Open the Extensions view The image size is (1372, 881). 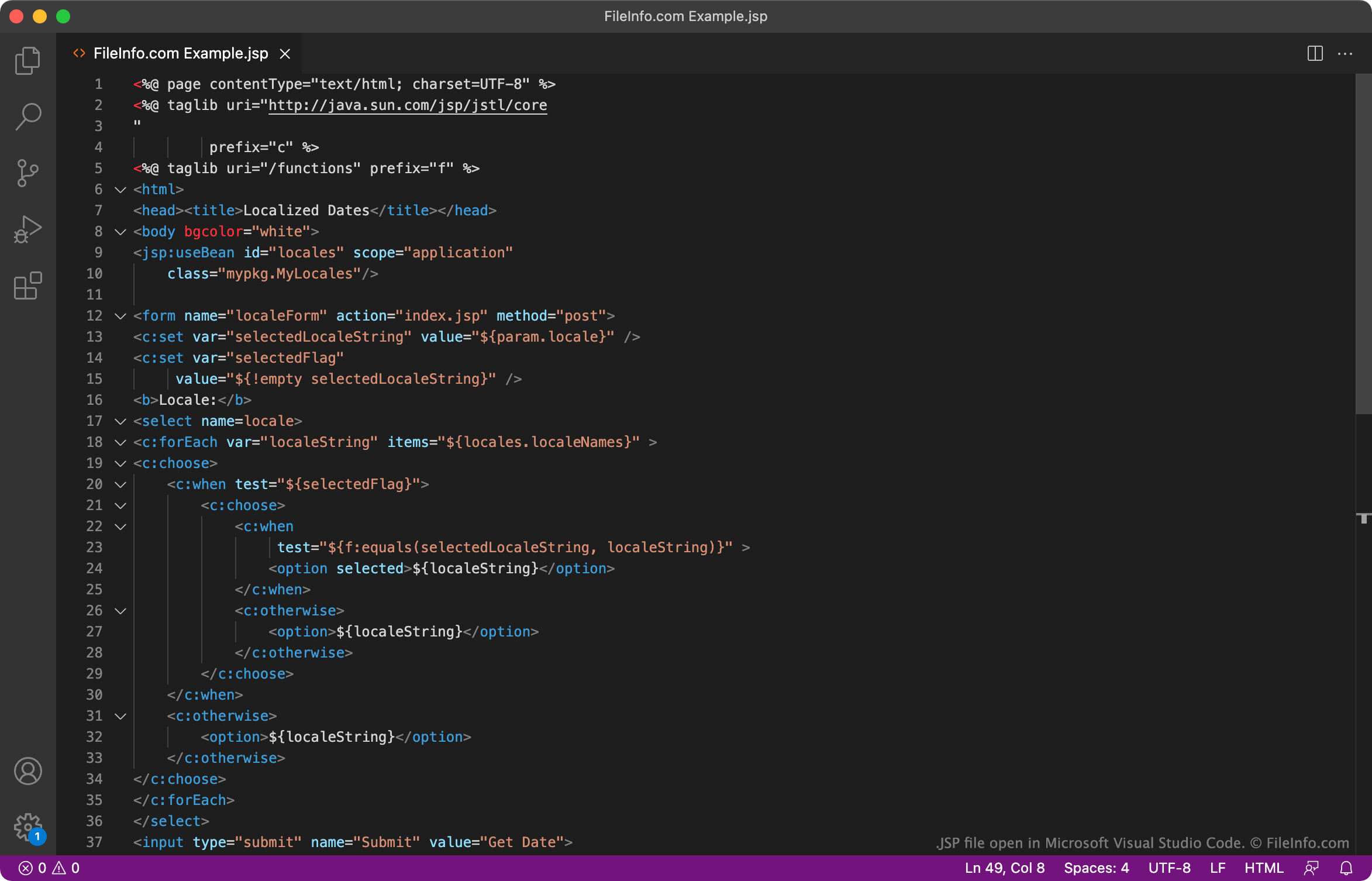click(x=27, y=285)
